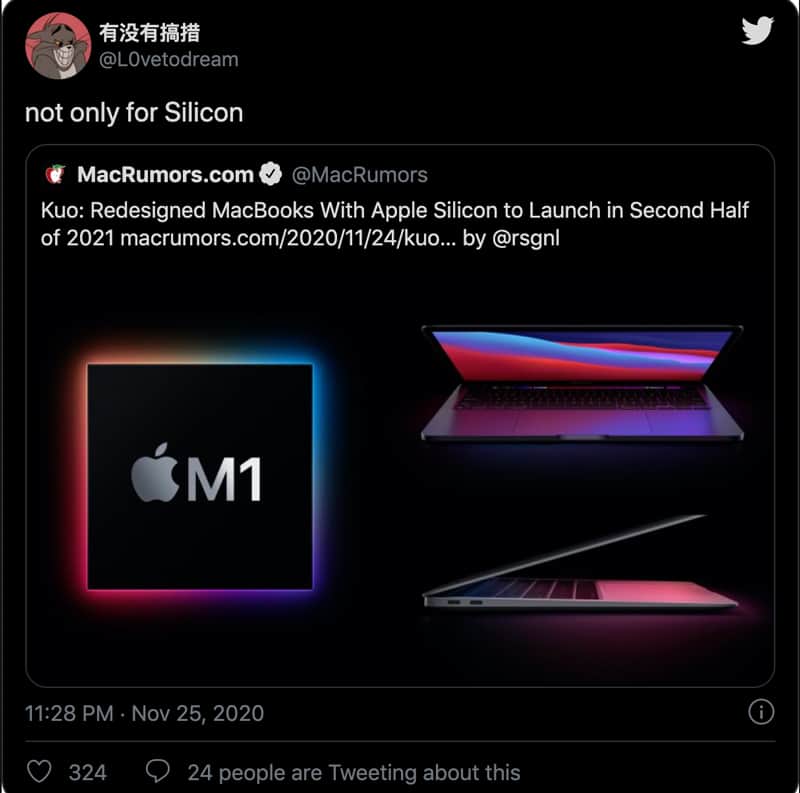Click the 'not only for Silicon' tweet text
This screenshot has height=793, width=800.
click(134, 113)
